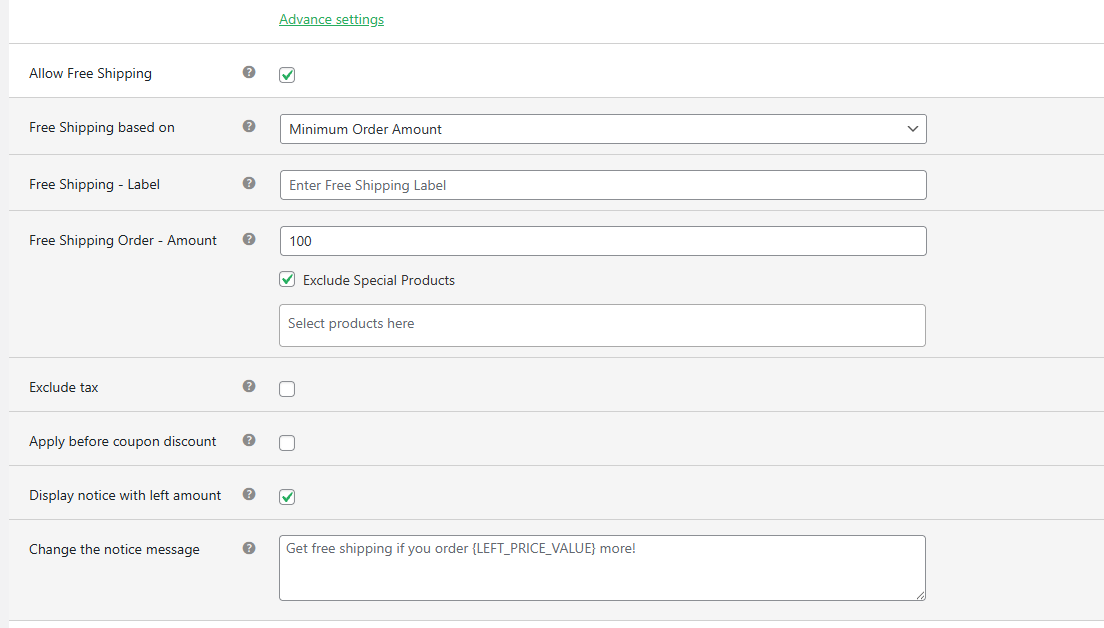
Task: Click the Select products here field
Action: pos(602,325)
